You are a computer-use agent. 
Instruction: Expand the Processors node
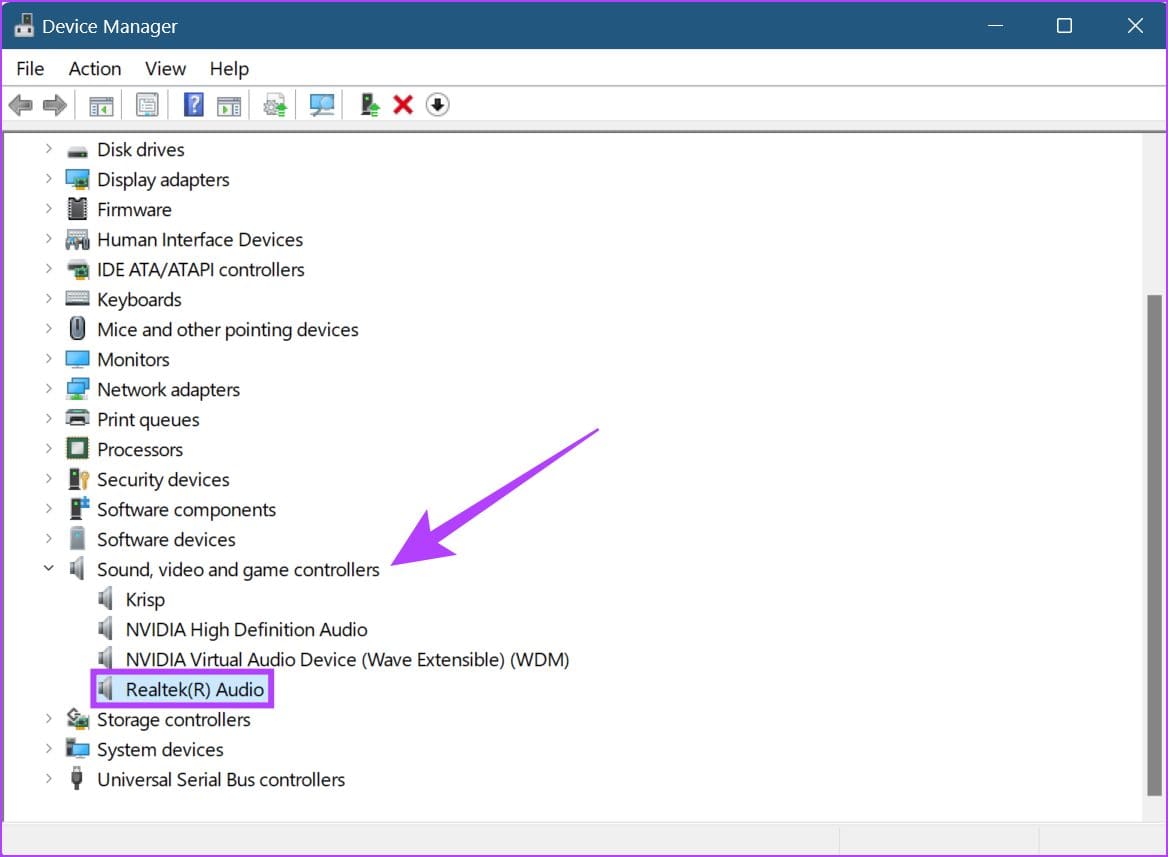[48, 449]
